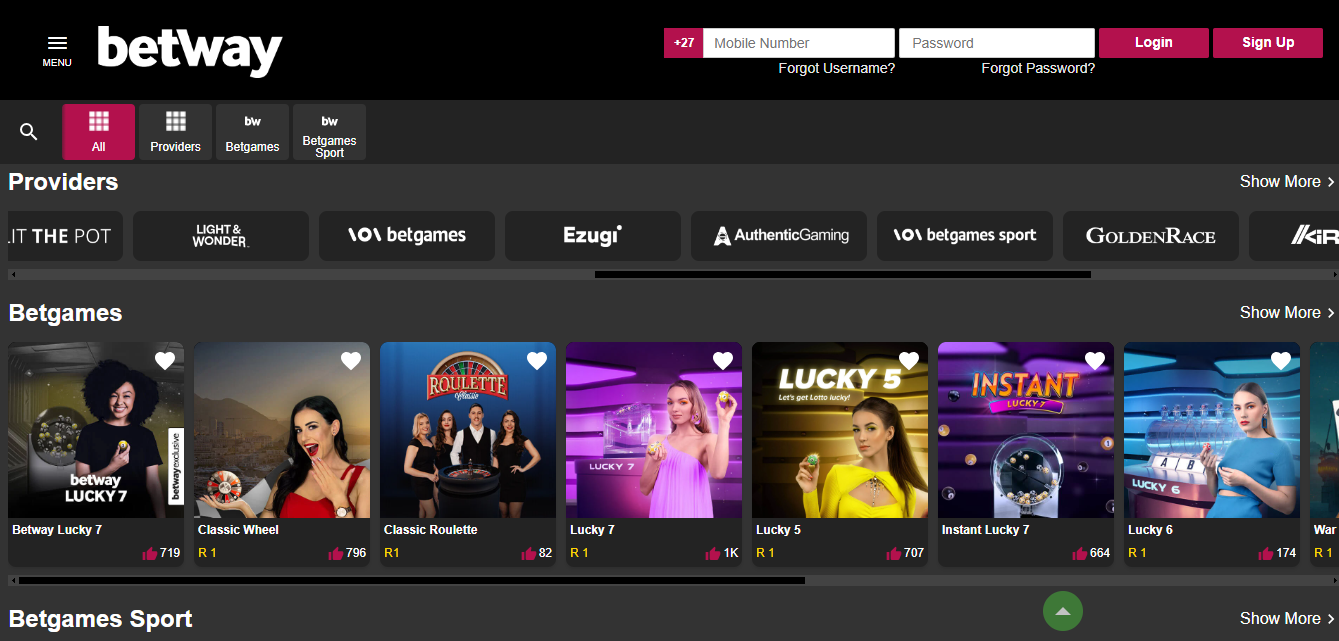Select the Providers category tab

pos(175,132)
